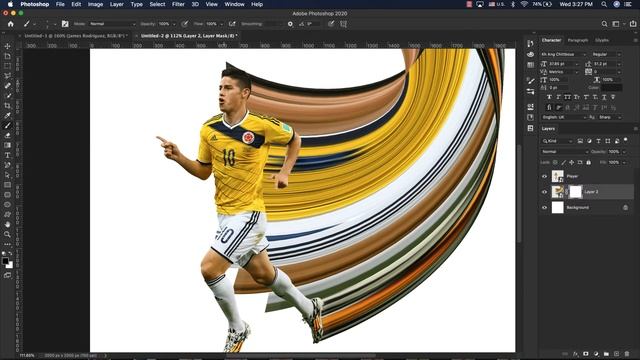Click Wi-Fi status icon in menu bar
Screen dimensions: 640x360
524,4
